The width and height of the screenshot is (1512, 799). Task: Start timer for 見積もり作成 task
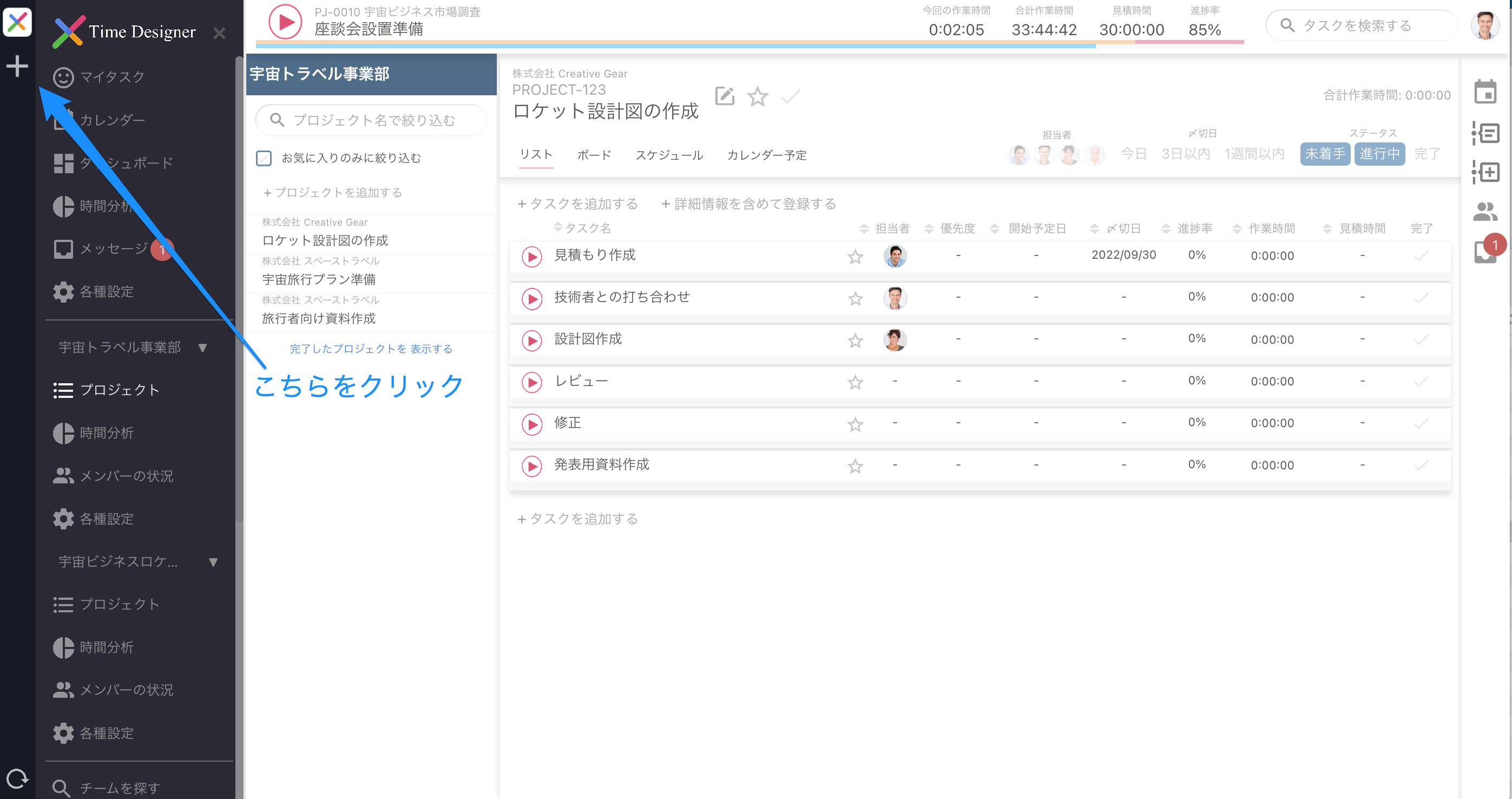(x=532, y=257)
